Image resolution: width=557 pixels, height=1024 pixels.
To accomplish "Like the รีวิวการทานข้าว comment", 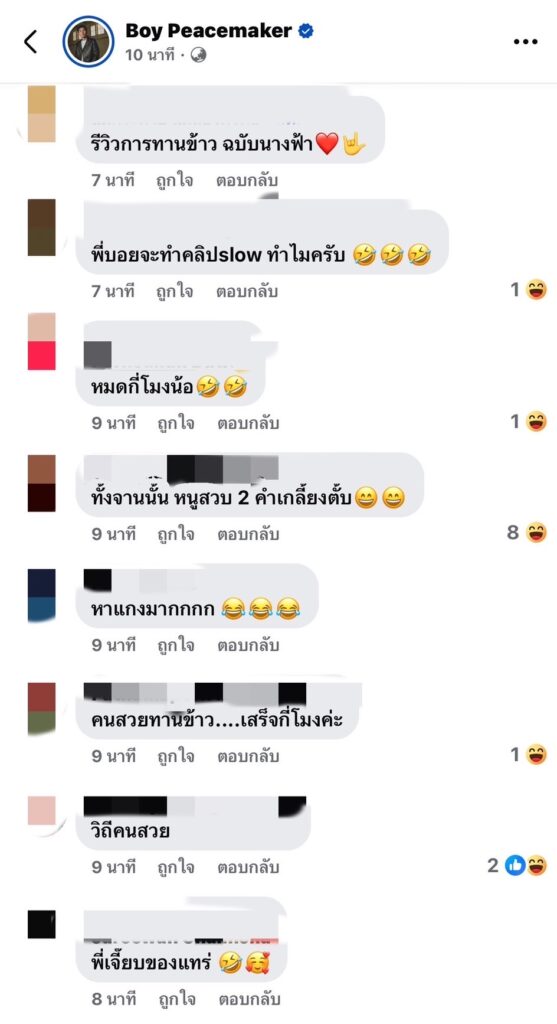I will [x=174, y=180].
